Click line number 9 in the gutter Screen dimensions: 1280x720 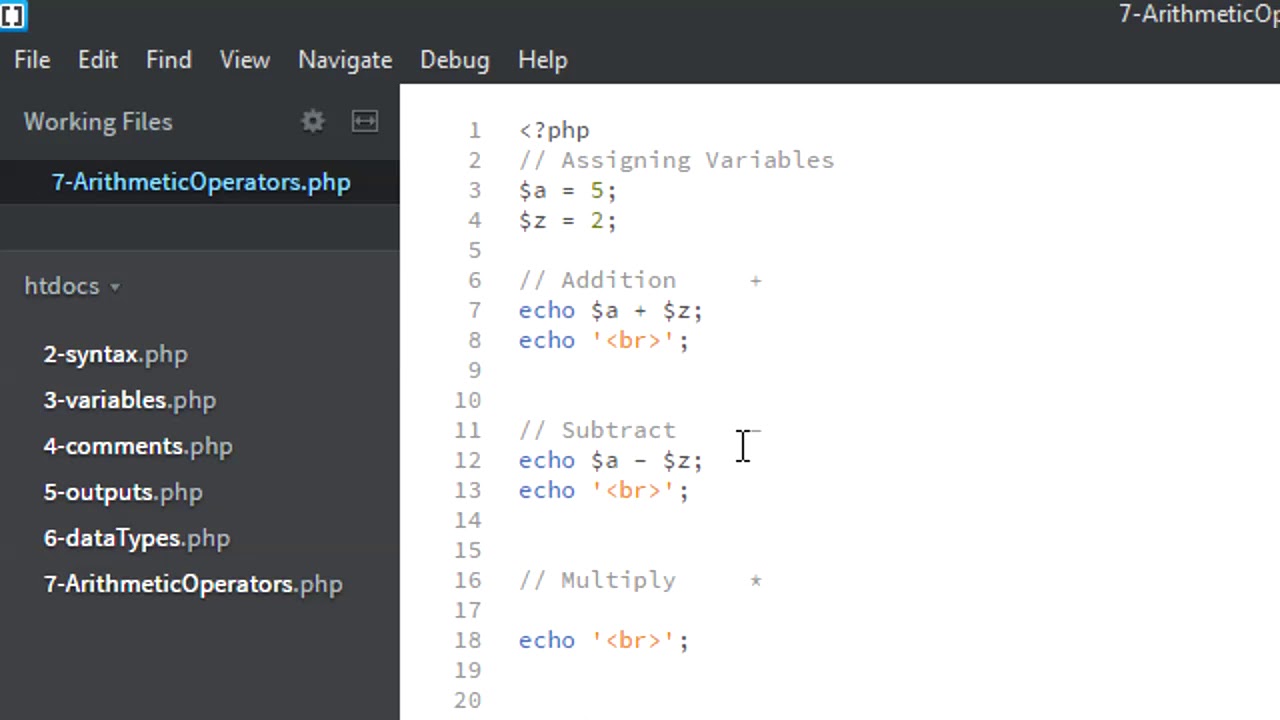475,371
